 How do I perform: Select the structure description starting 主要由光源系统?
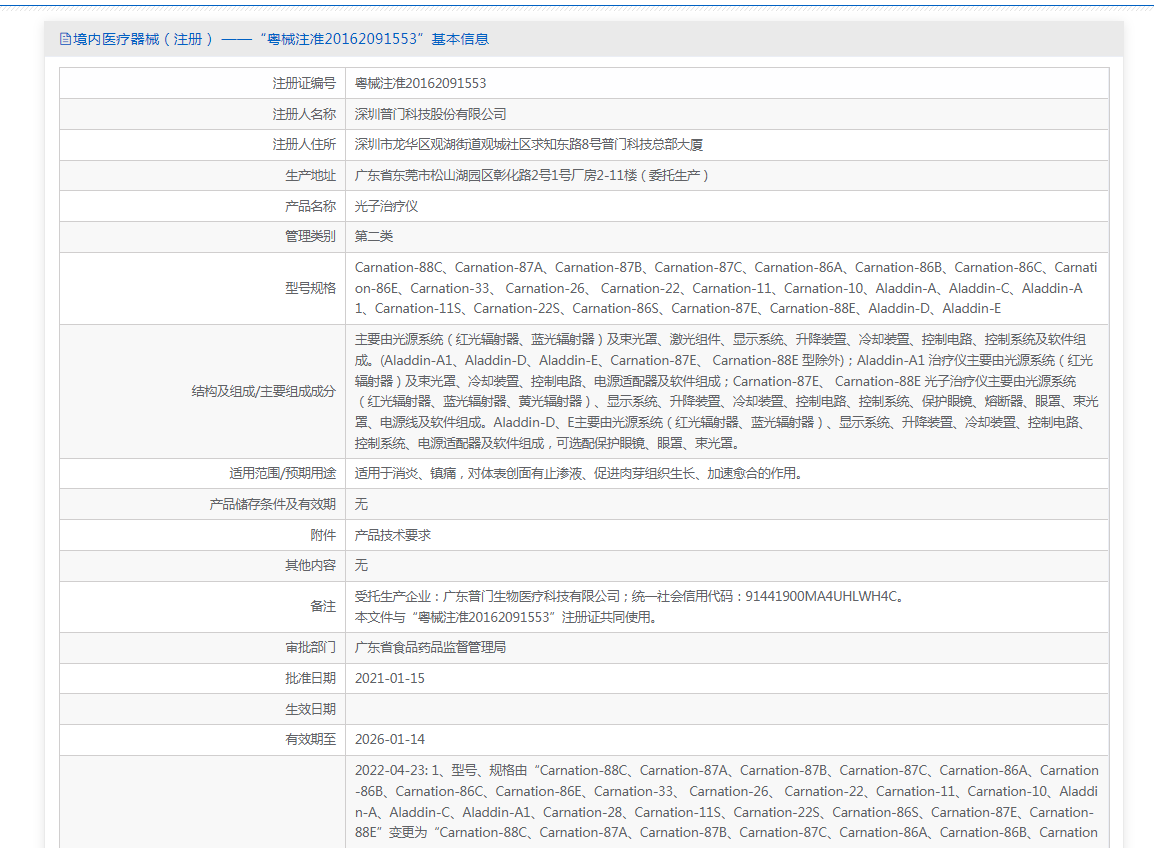[726, 391]
